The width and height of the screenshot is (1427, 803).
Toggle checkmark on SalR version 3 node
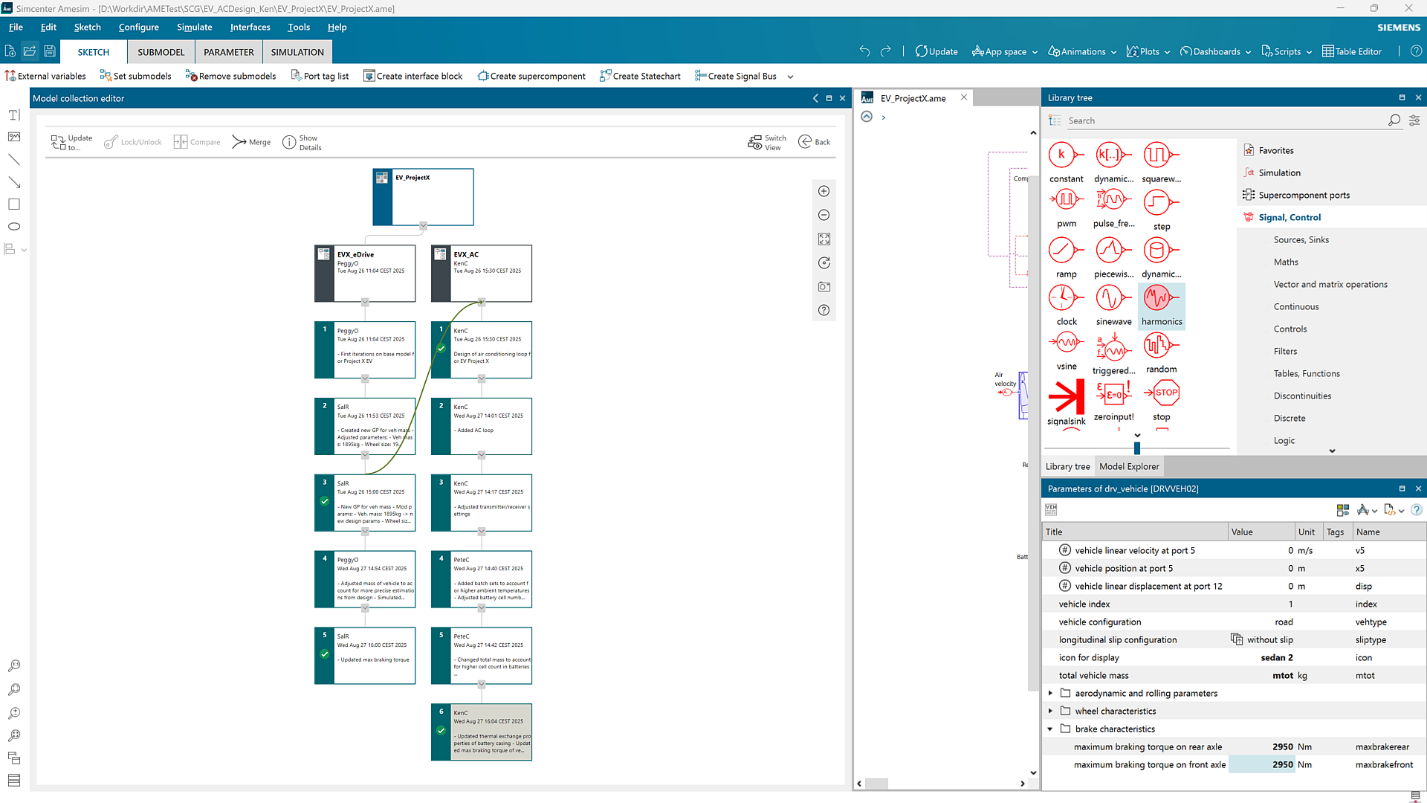coord(325,502)
